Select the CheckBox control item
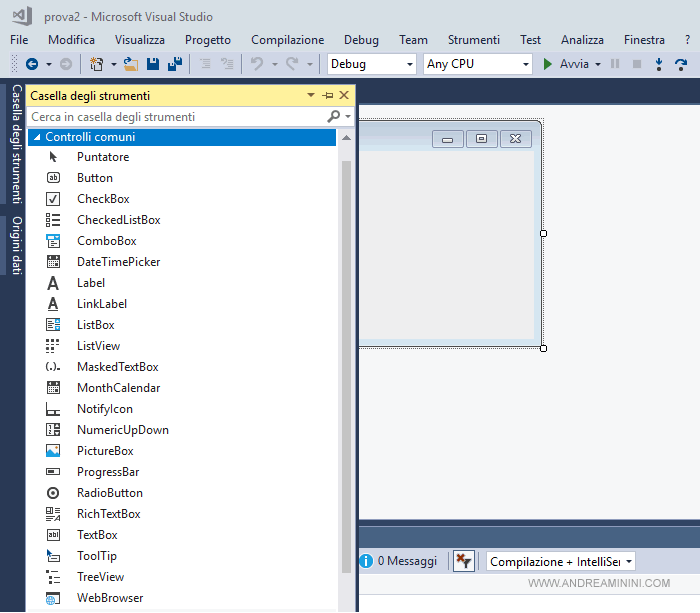Viewport: 700px width, 613px height. click(x=103, y=199)
